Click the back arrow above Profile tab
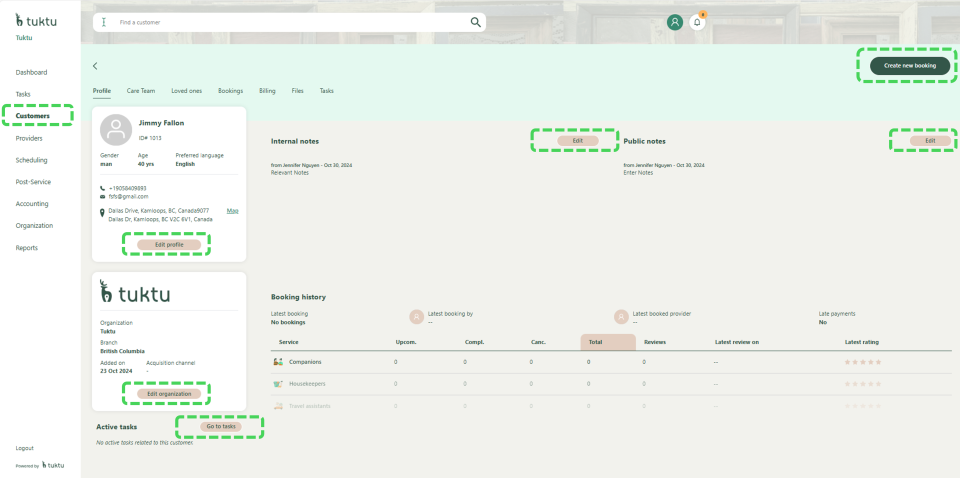The height and width of the screenshot is (478, 960). pos(95,66)
